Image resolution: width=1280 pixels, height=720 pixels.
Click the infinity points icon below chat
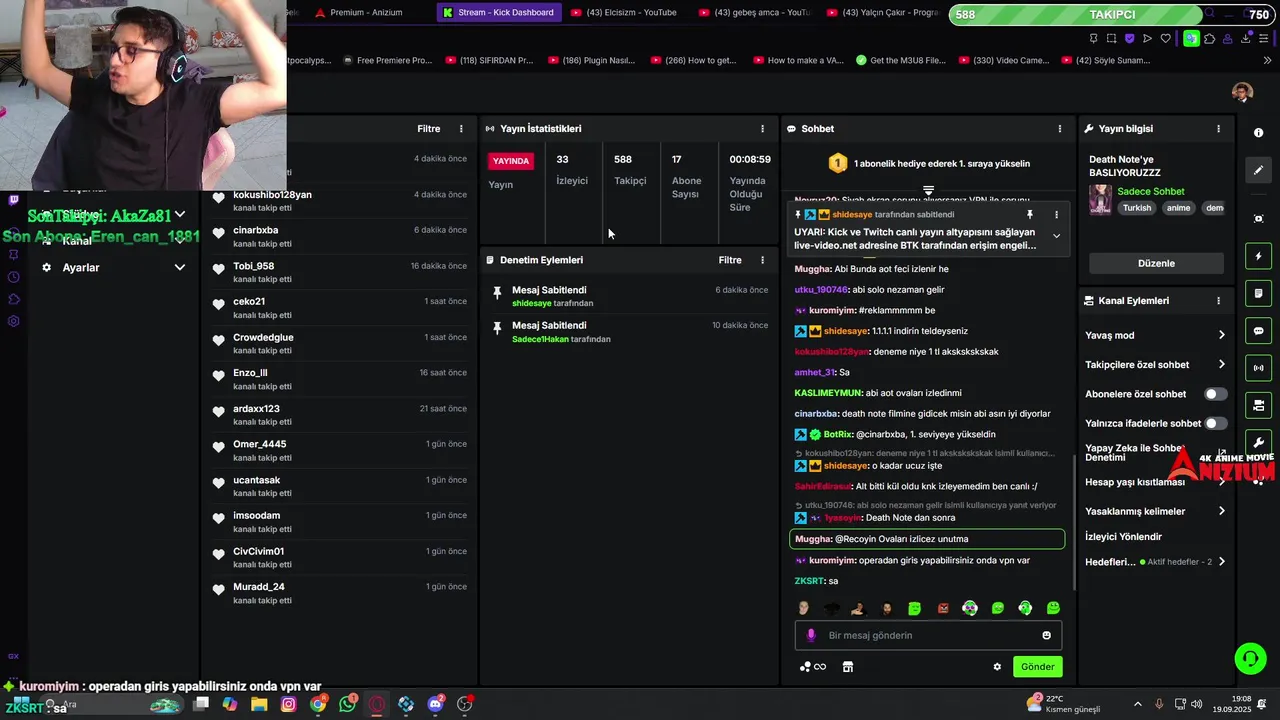pos(813,667)
